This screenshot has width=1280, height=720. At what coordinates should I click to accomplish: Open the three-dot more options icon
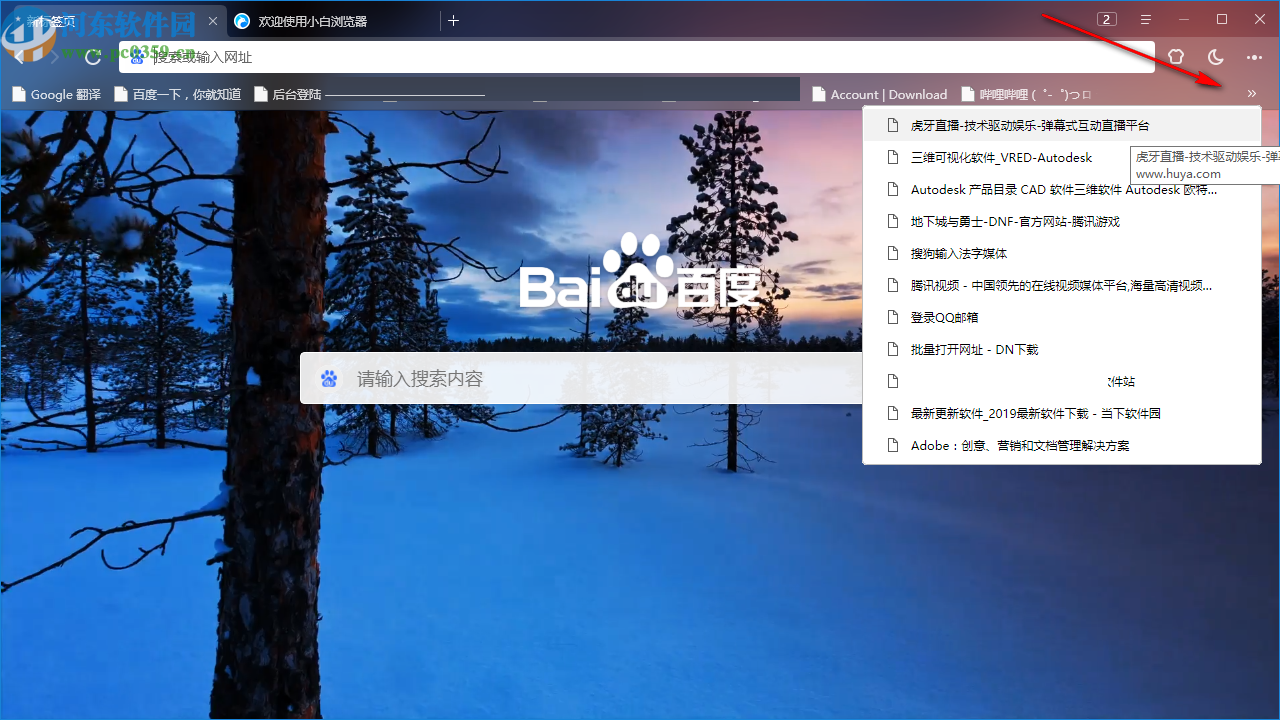1254,57
